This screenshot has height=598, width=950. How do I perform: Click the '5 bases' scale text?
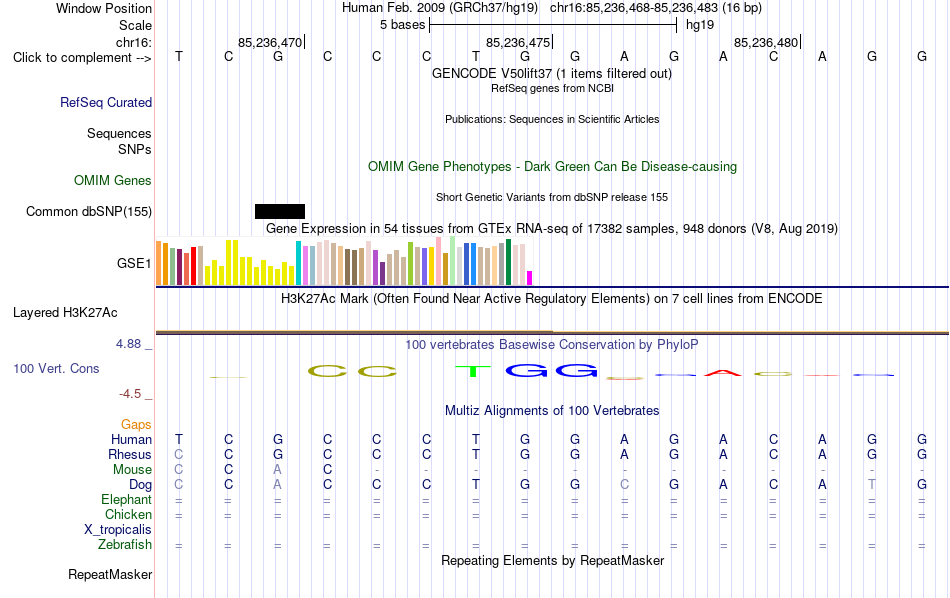tap(402, 25)
